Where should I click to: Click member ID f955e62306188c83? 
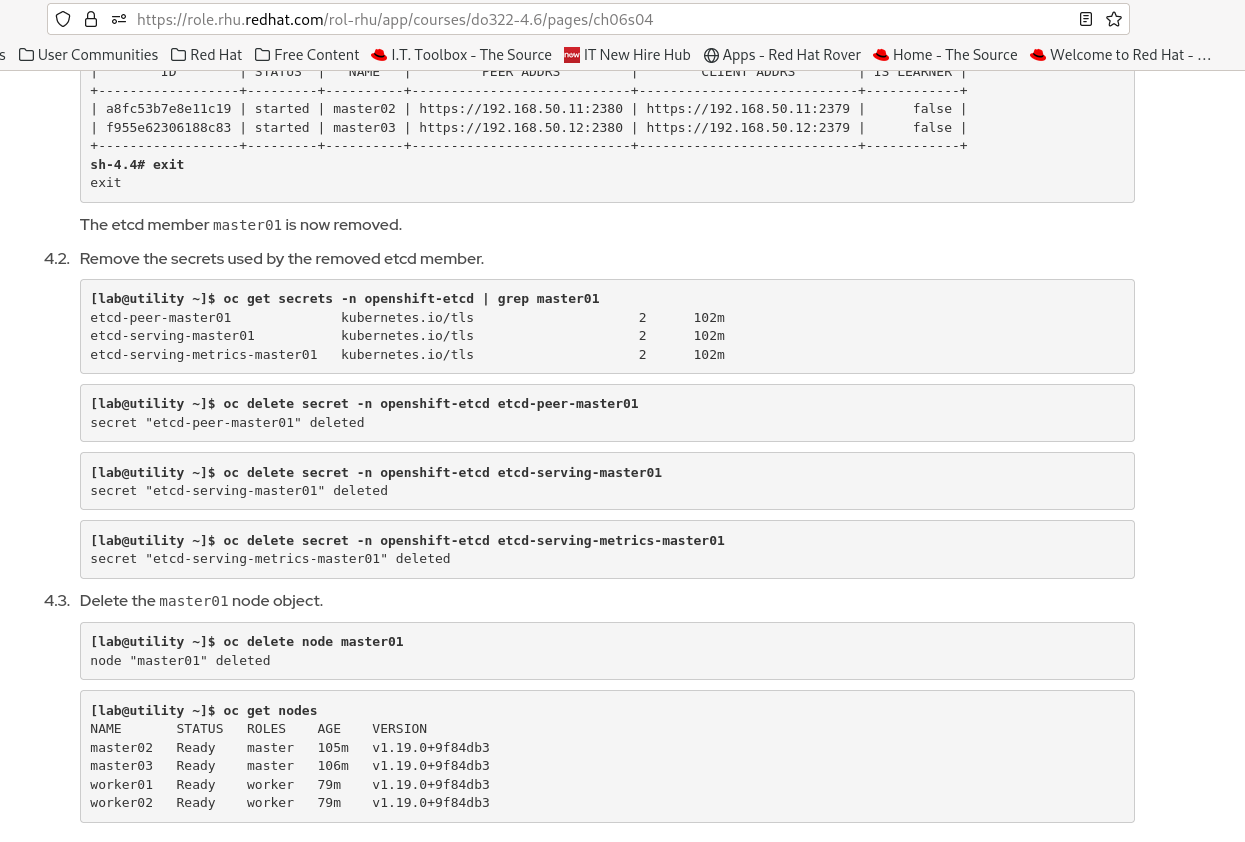coord(168,128)
